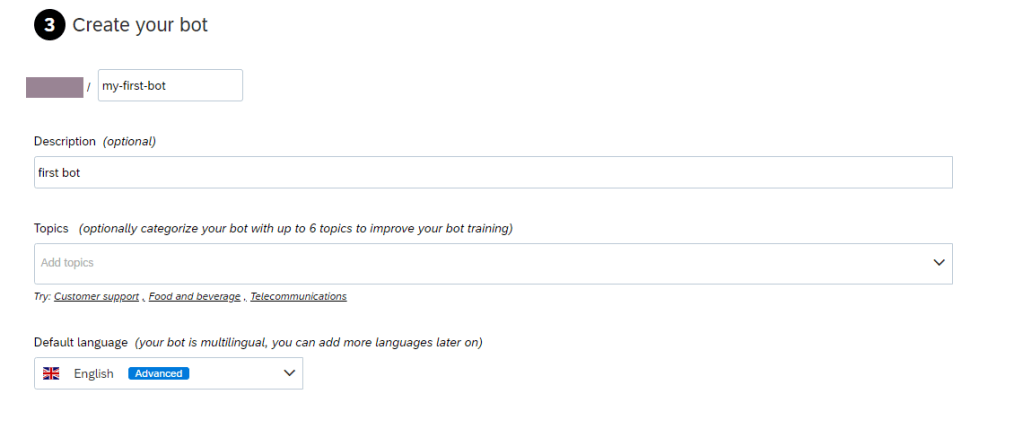The width and height of the screenshot is (1023, 429).
Task: Pick the Telecommunications topic suggestion
Action: coord(298,296)
